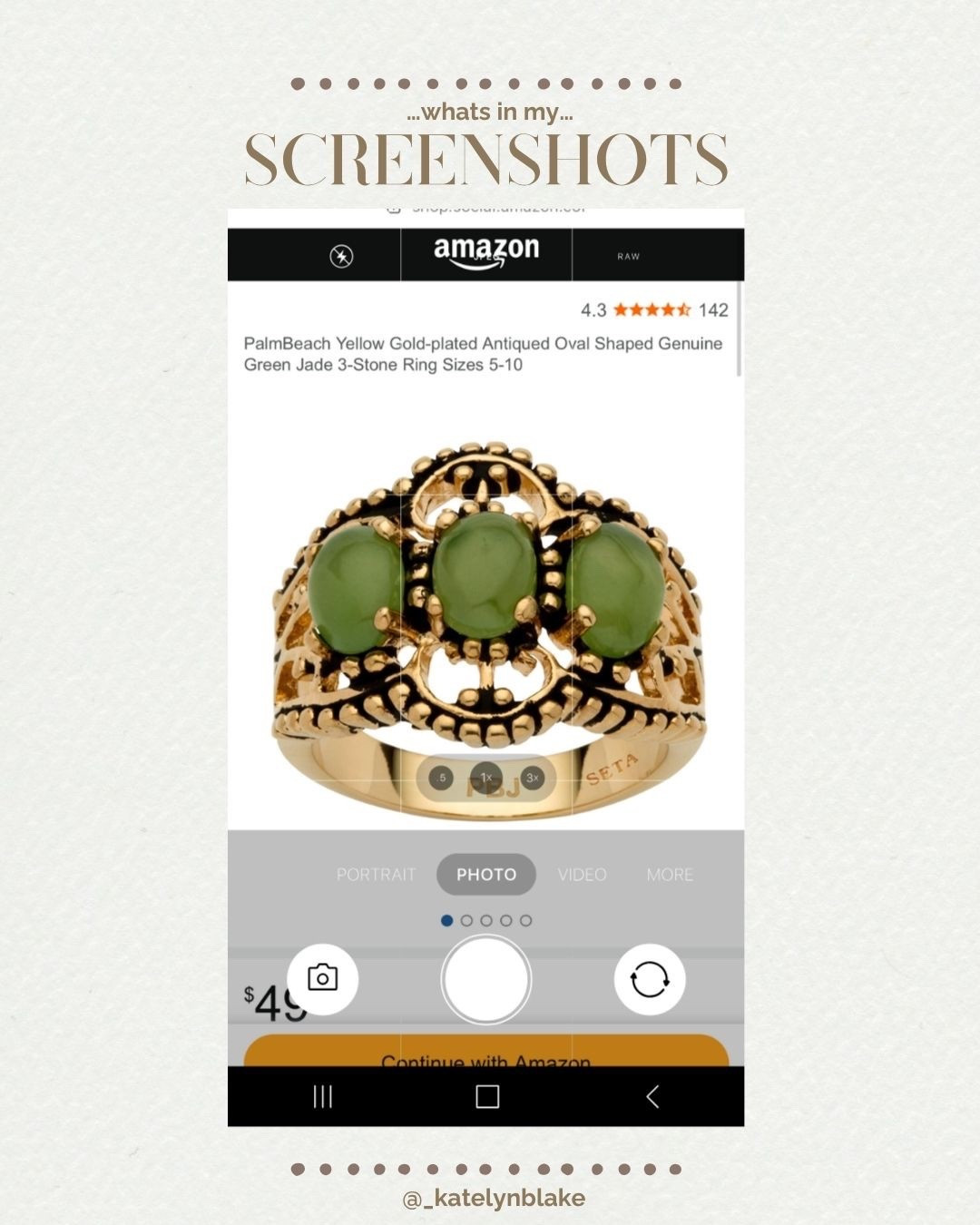Select the 3x zoom level

pyautogui.click(x=533, y=778)
